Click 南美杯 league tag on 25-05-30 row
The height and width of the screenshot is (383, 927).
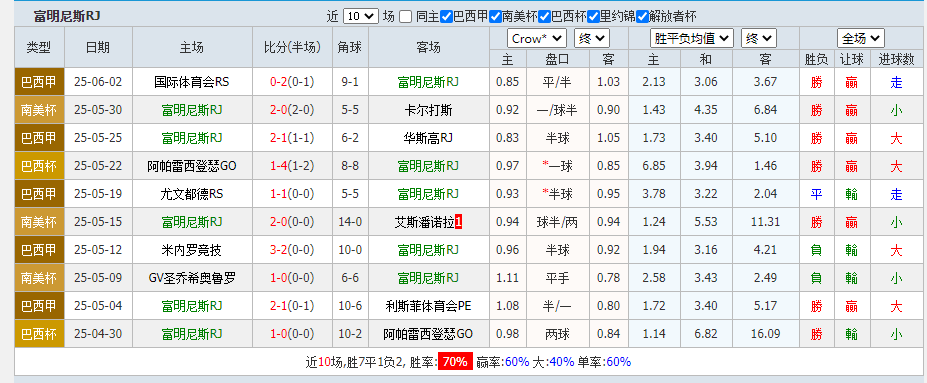39,110
